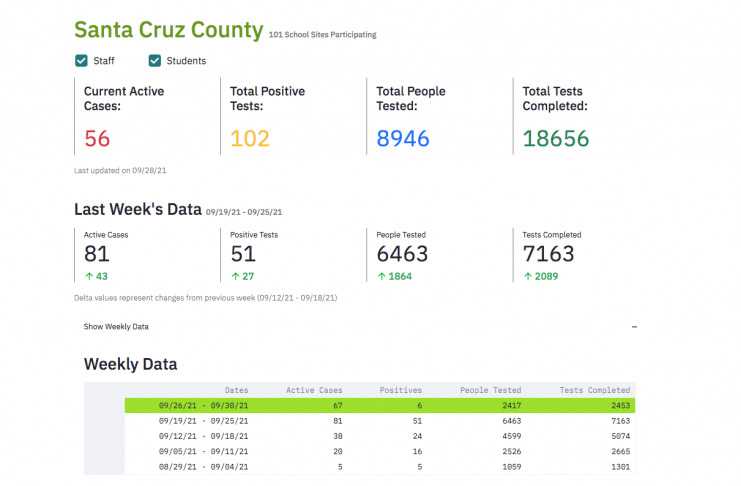Click the green up arrow next to 43
Image resolution: width=741 pixels, height=486 pixels.
tap(89, 276)
